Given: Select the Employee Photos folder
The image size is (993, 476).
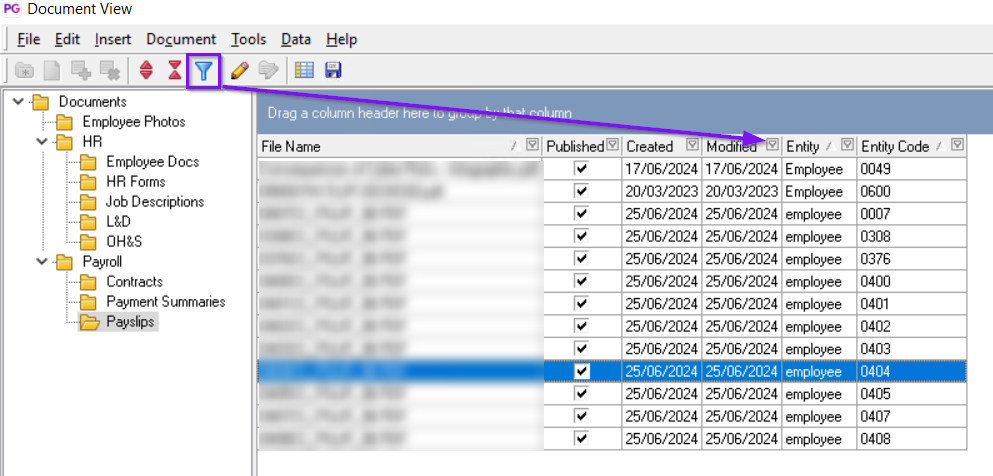Looking at the screenshot, I should (135, 121).
